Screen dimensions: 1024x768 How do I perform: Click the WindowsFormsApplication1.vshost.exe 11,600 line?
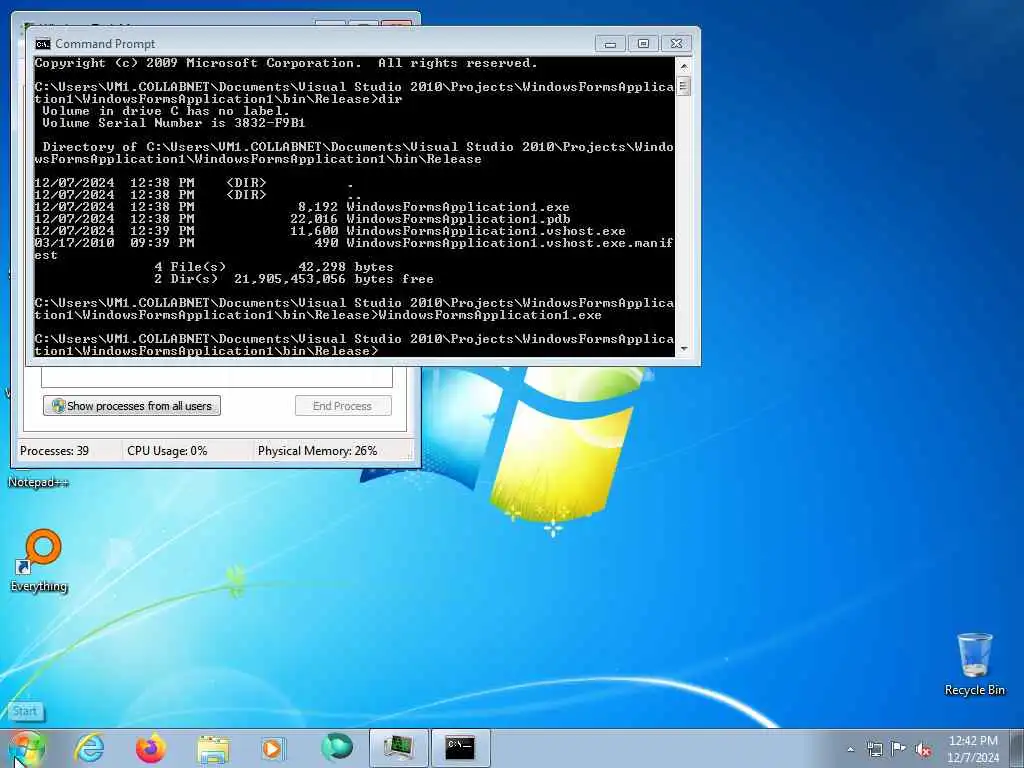pyautogui.click(x=330, y=231)
